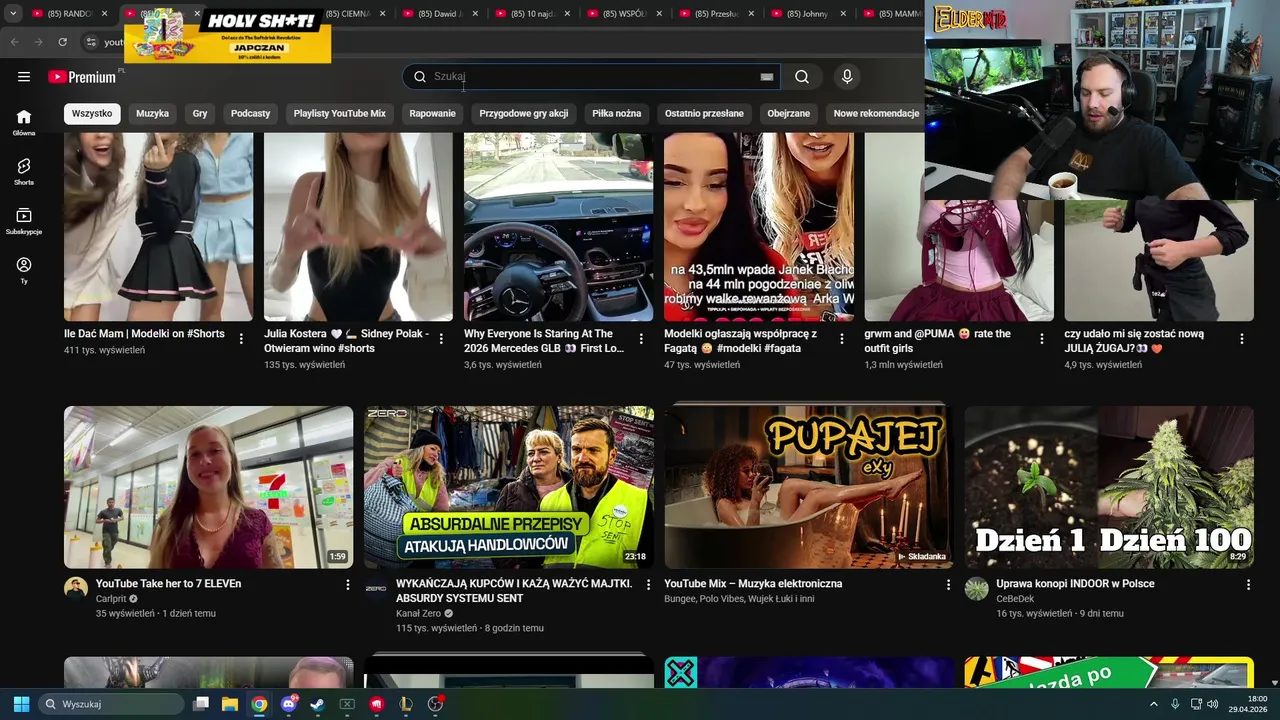This screenshot has width=1280, height=720.
Task: Open site information icon in address bar
Action: pyautogui.click(x=90, y=42)
